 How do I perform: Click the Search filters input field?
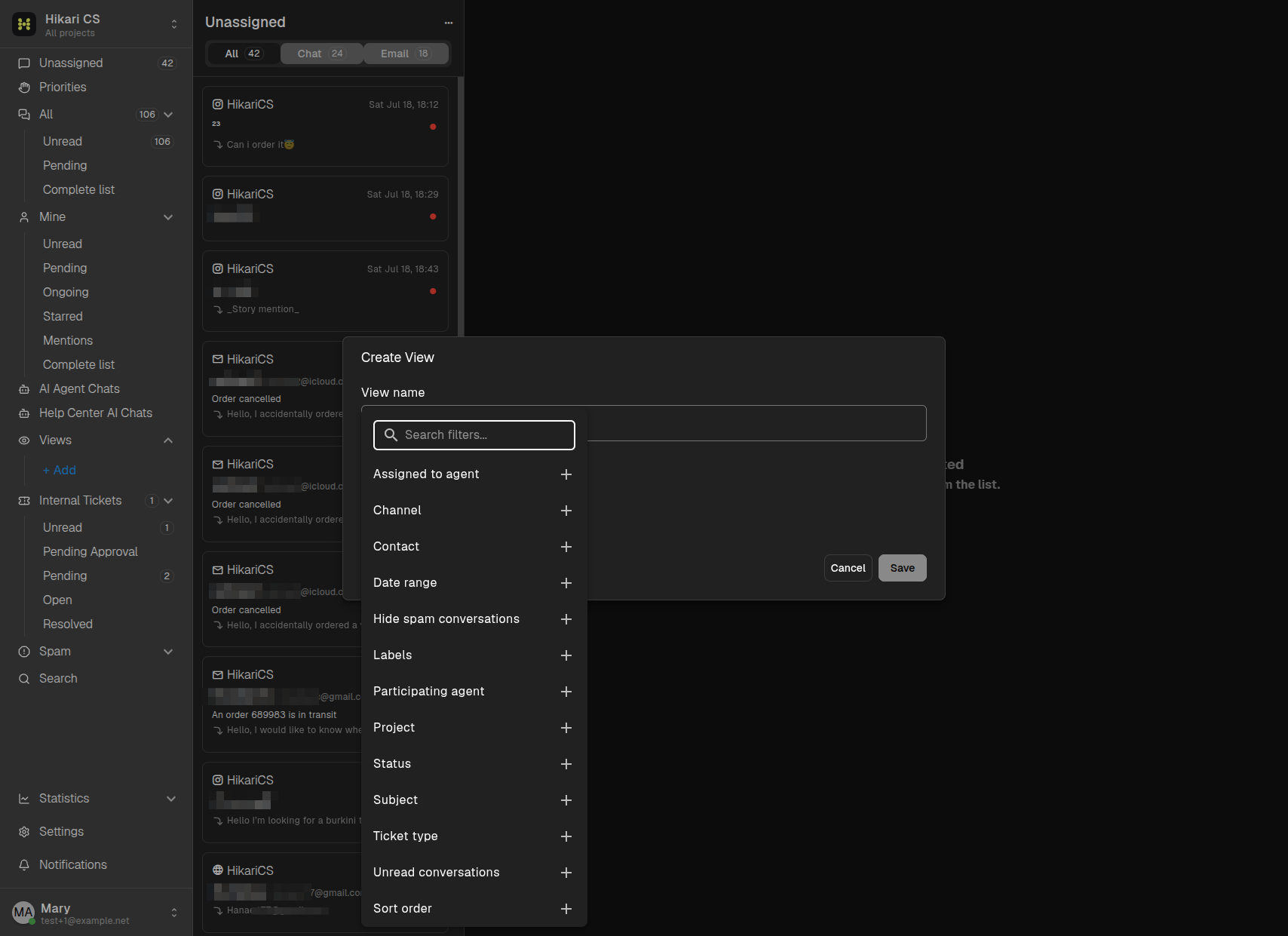tap(474, 435)
